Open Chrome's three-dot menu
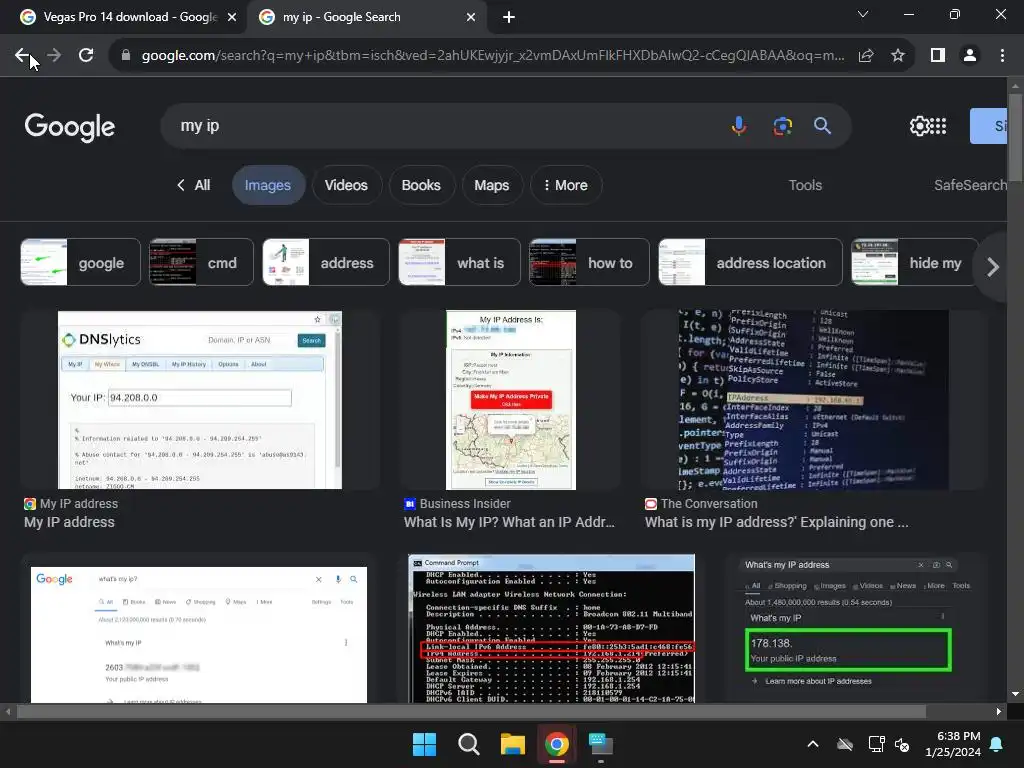 tap(1002, 56)
